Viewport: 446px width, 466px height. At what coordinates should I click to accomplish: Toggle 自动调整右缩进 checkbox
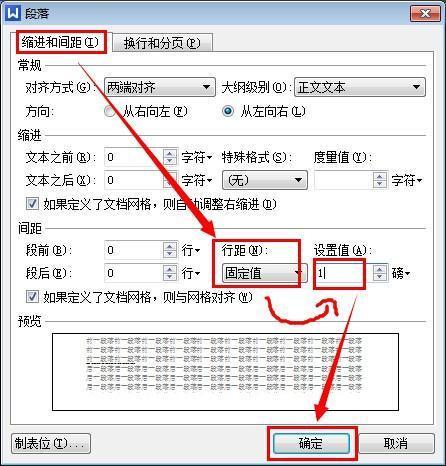click(x=32, y=203)
